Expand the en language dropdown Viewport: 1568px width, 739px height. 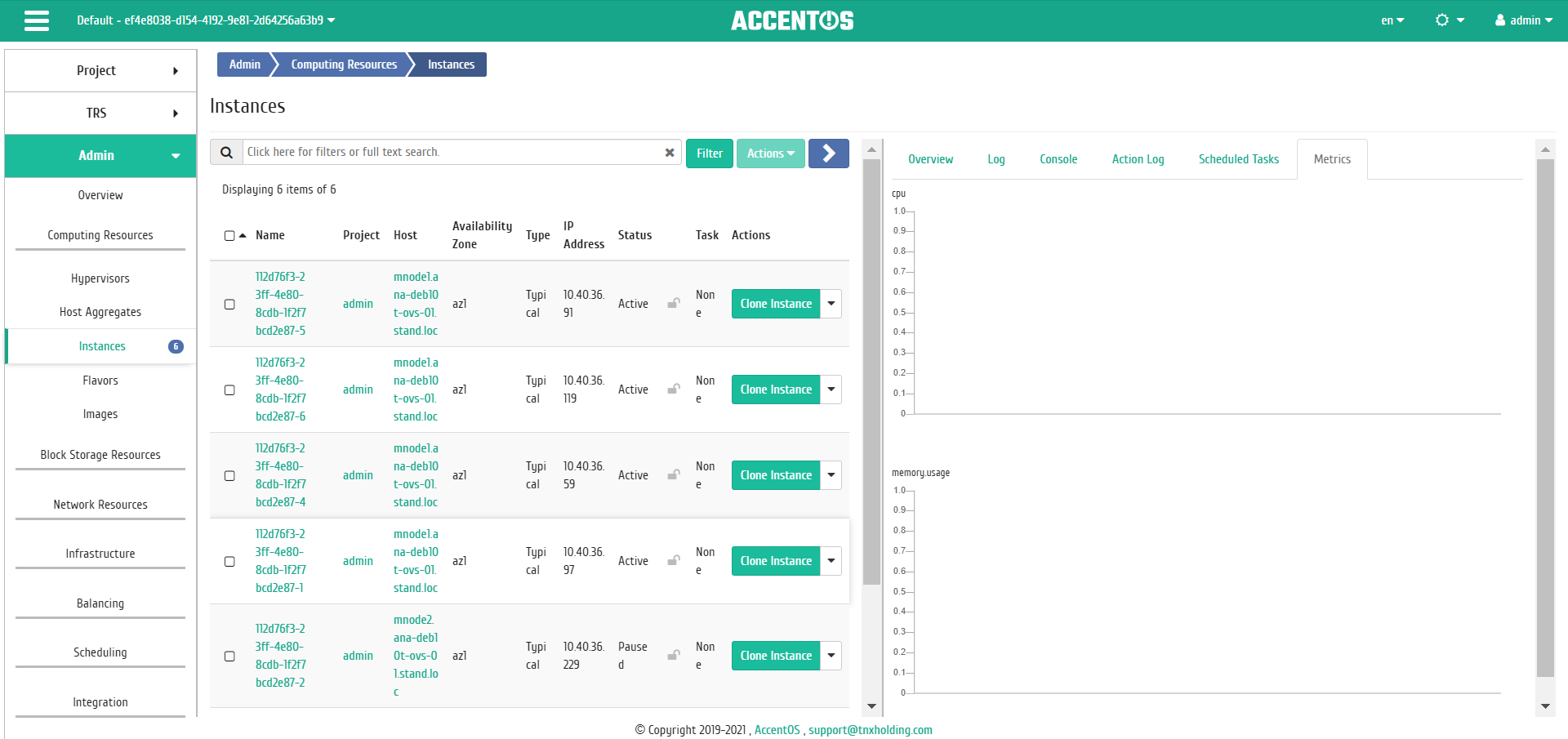tap(1392, 20)
